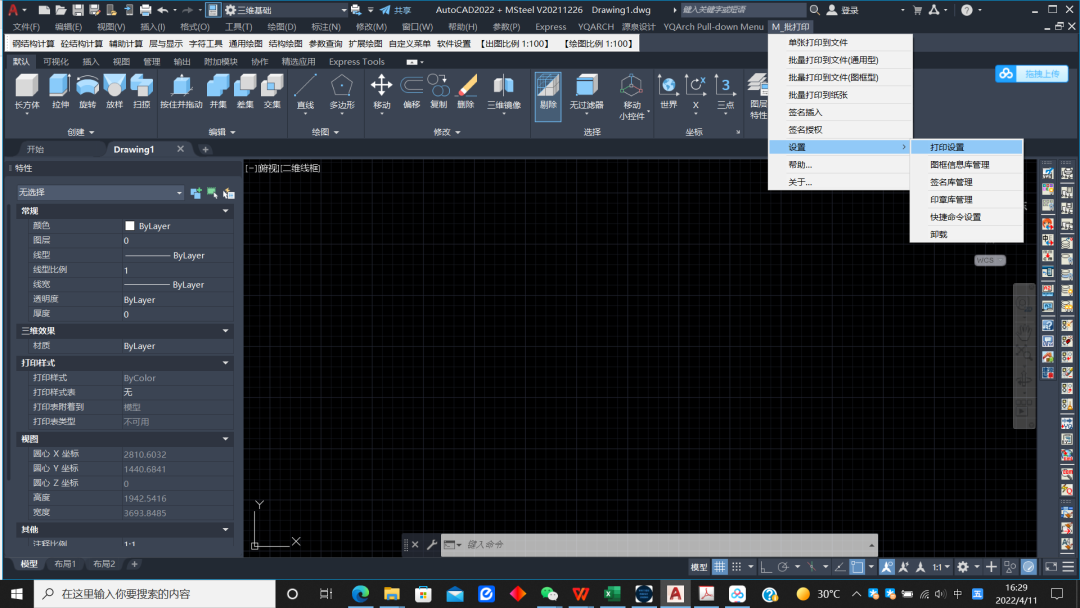
Task: Click the 颜色 ByLayer color swatch
Action: 129,226
